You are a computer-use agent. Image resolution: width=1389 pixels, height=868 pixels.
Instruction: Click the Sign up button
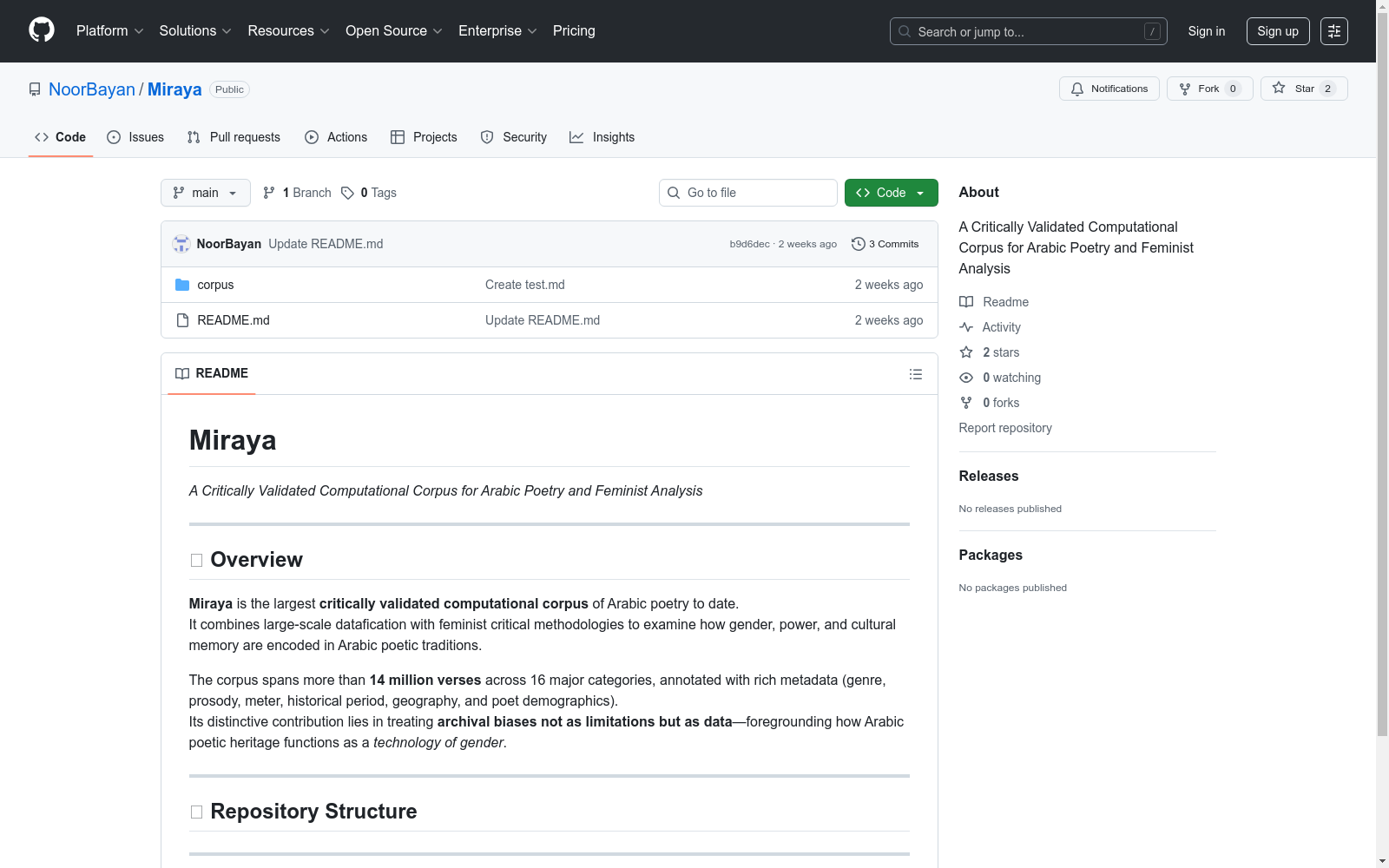point(1278,31)
